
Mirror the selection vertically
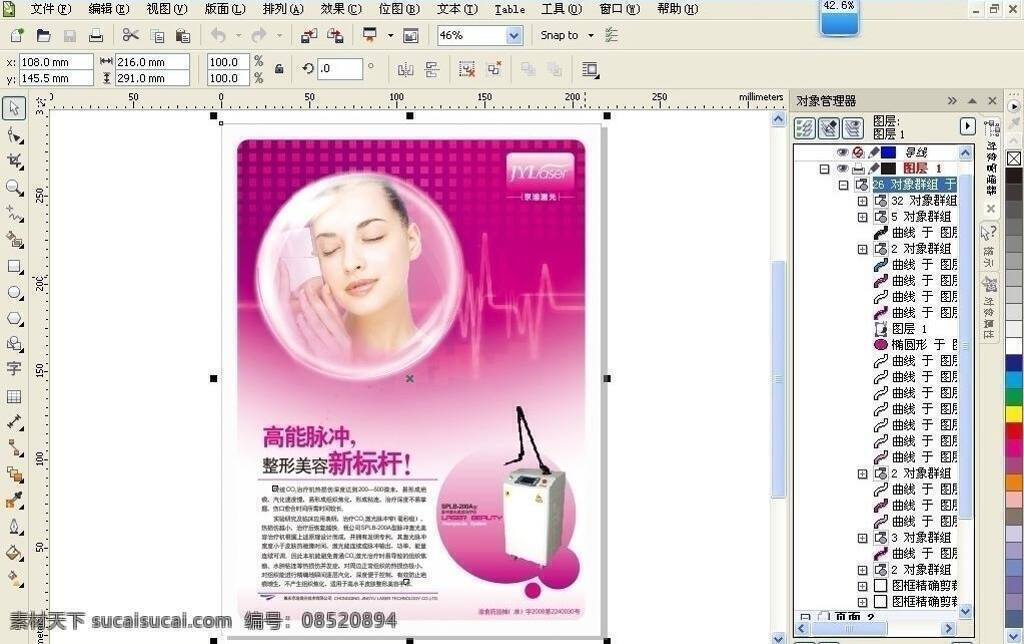pyautogui.click(x=432, y=69)
